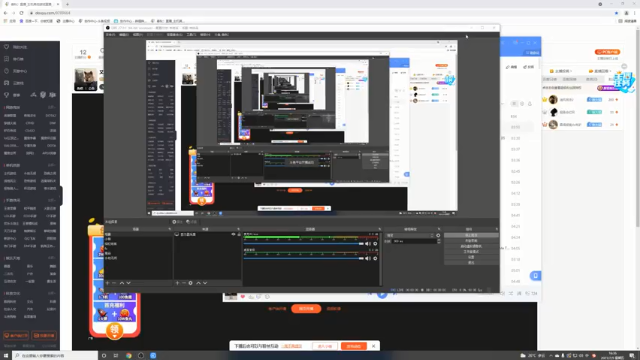Click orange follow button below video player
This screenshot has height=360, width=640.
(306, 309)
